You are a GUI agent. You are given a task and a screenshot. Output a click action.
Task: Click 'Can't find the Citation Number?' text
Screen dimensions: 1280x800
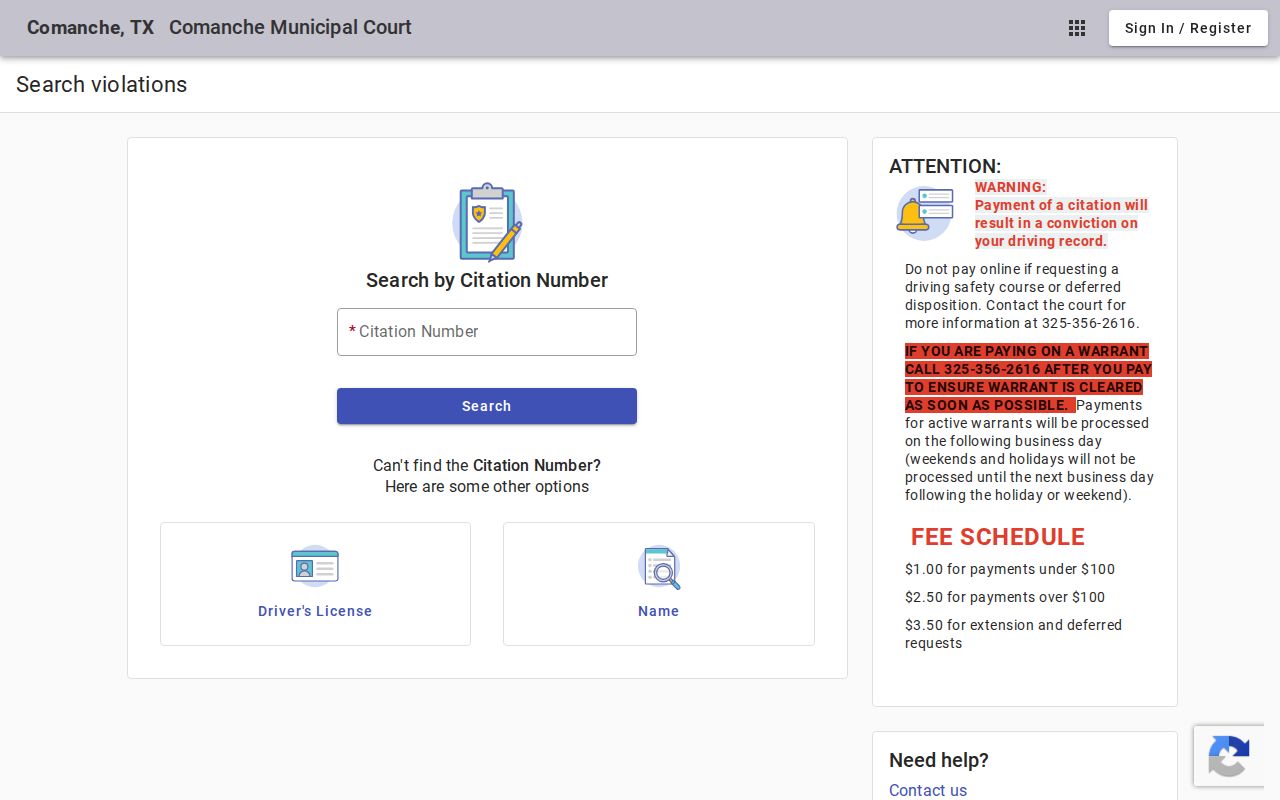click(x=487, y=465)
